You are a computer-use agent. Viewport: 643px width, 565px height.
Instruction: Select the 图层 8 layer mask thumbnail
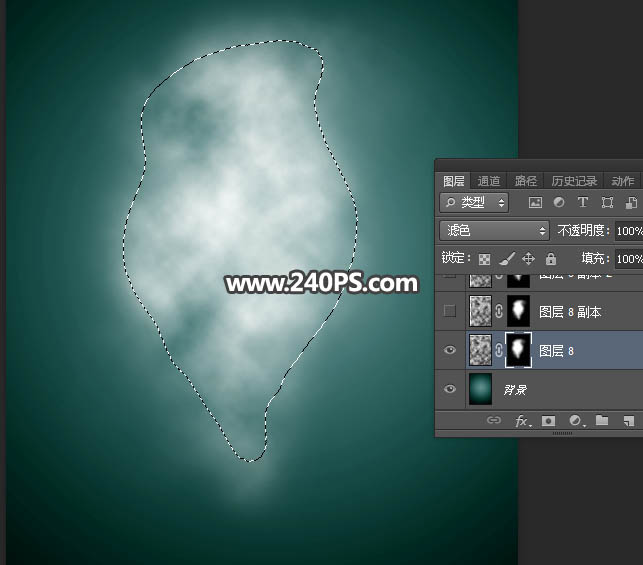[x=518, y=350]
